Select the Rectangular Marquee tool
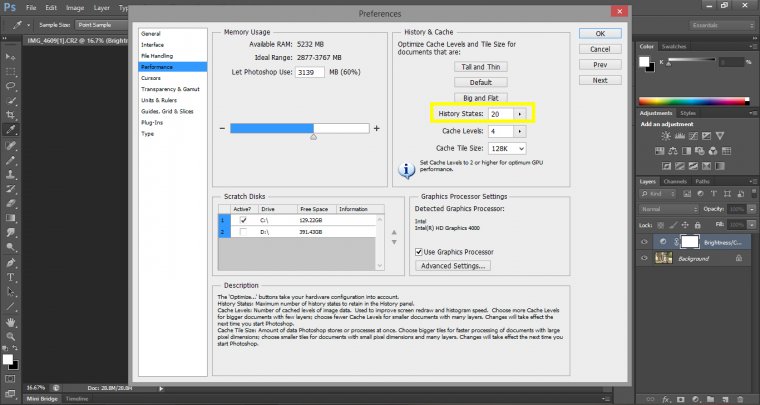 [x=11, y=72]
